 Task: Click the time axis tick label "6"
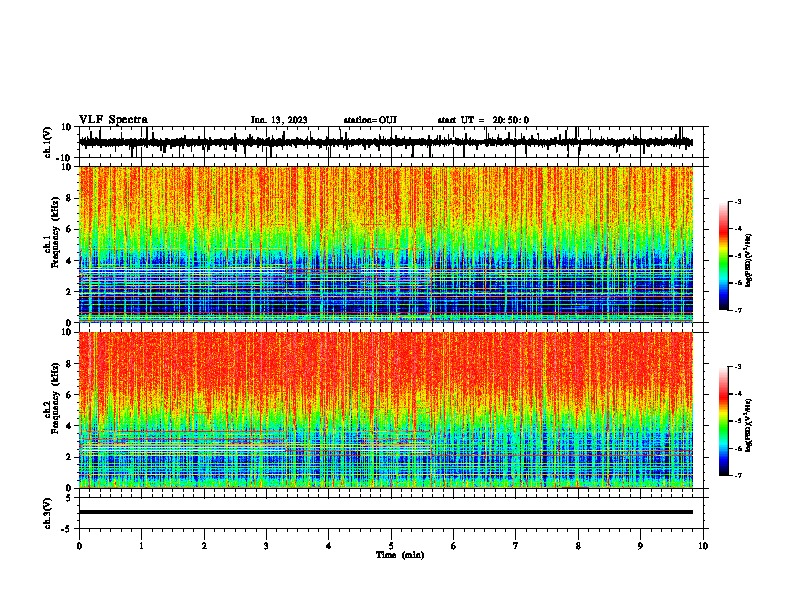(x=454, y=546)
